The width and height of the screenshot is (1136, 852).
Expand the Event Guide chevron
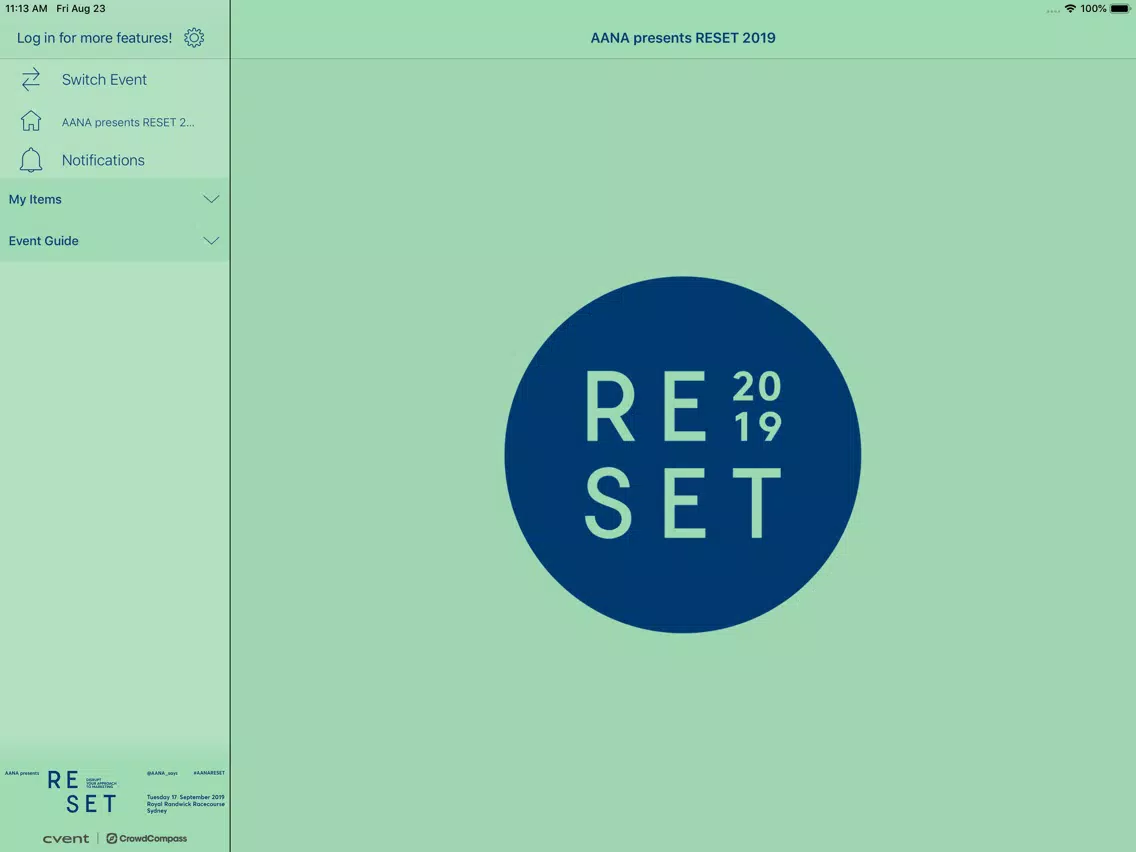pos(211,241)
